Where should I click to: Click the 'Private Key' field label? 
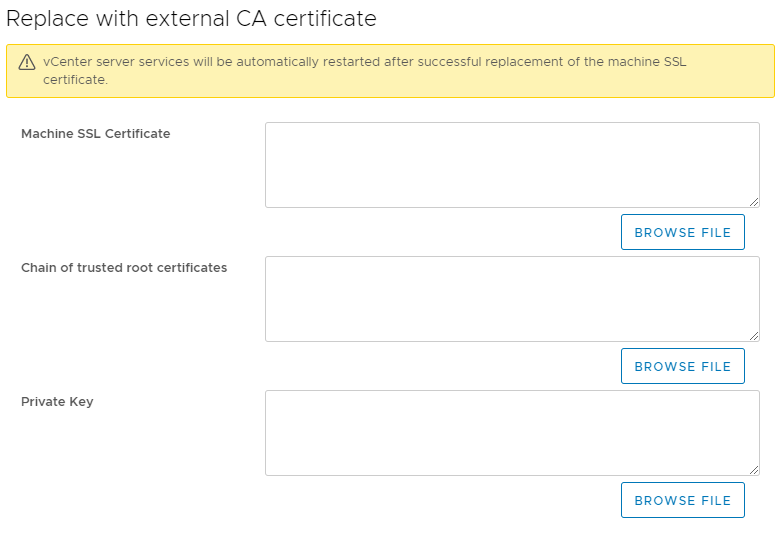[x=57, y=402]
